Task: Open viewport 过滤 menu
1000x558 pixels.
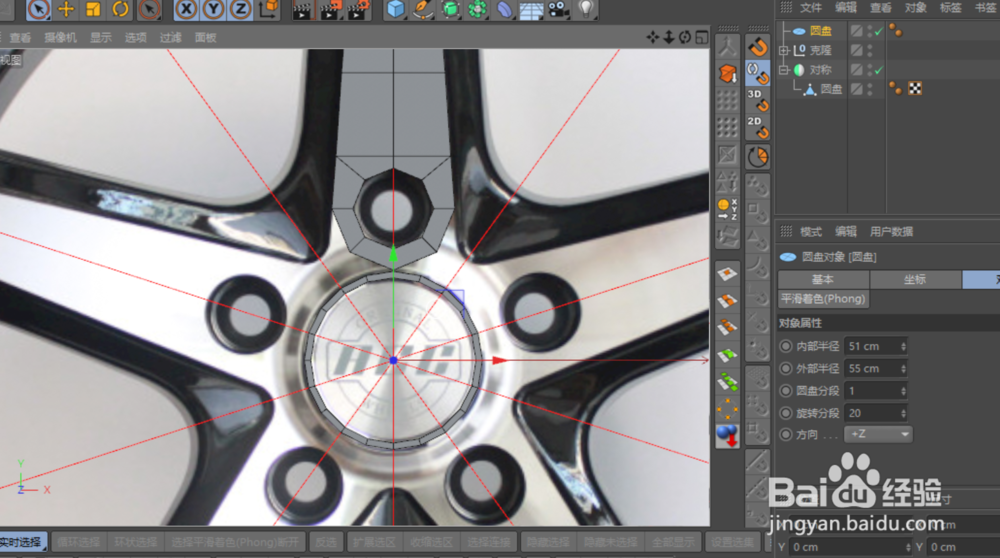Action: click(170, 38)
